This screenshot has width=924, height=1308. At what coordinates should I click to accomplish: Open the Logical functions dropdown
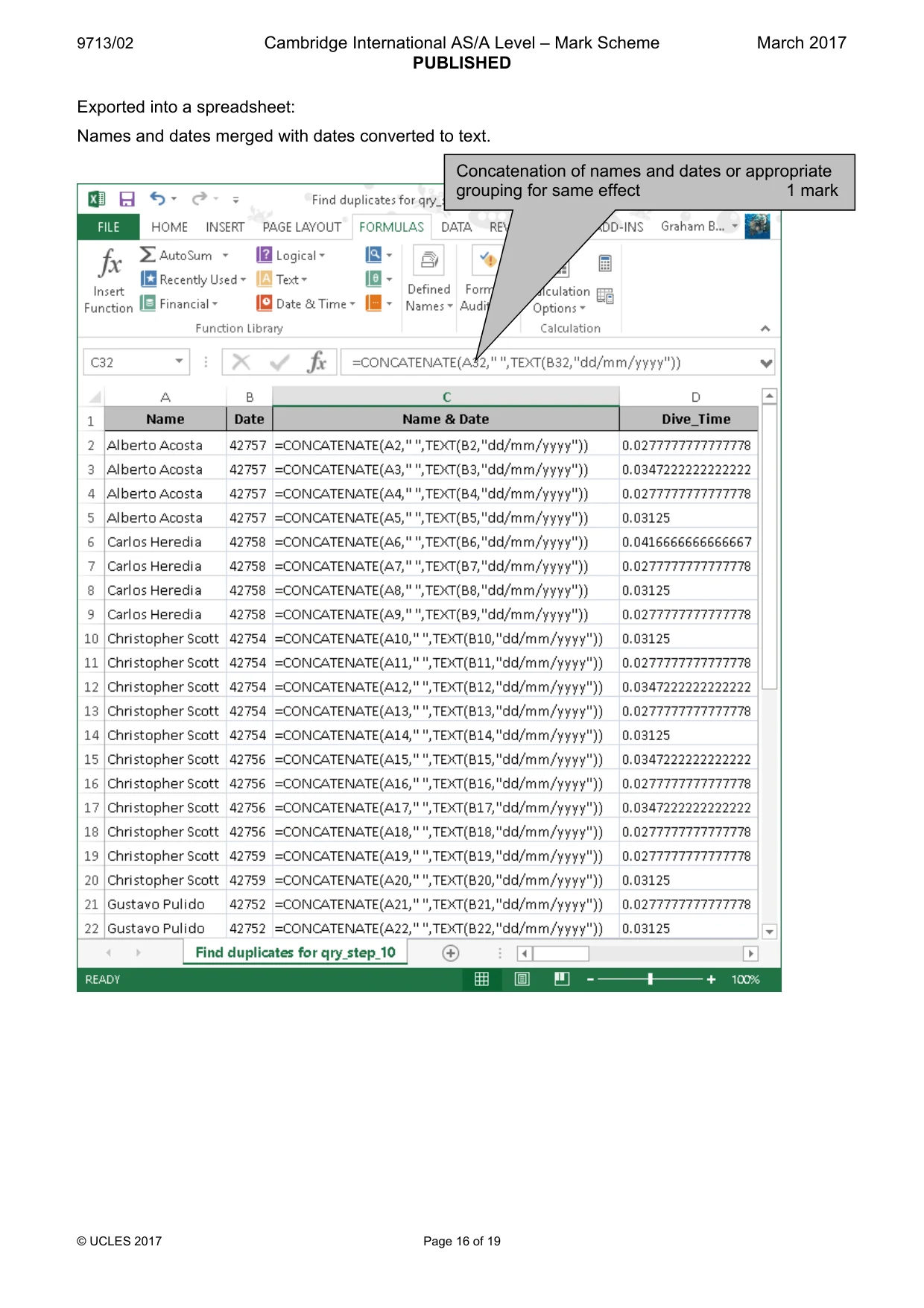tap(291, 255)
